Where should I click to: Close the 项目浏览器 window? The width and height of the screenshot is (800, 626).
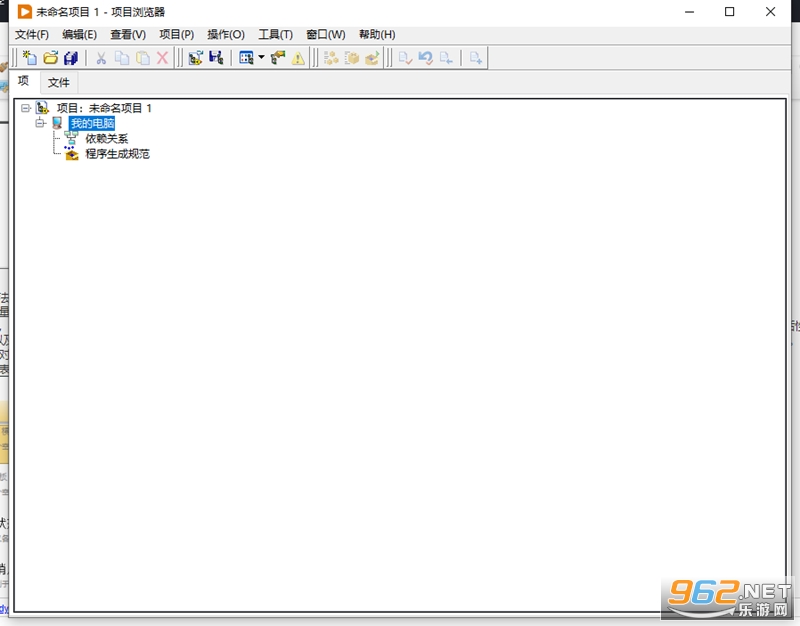pos(770,12)
